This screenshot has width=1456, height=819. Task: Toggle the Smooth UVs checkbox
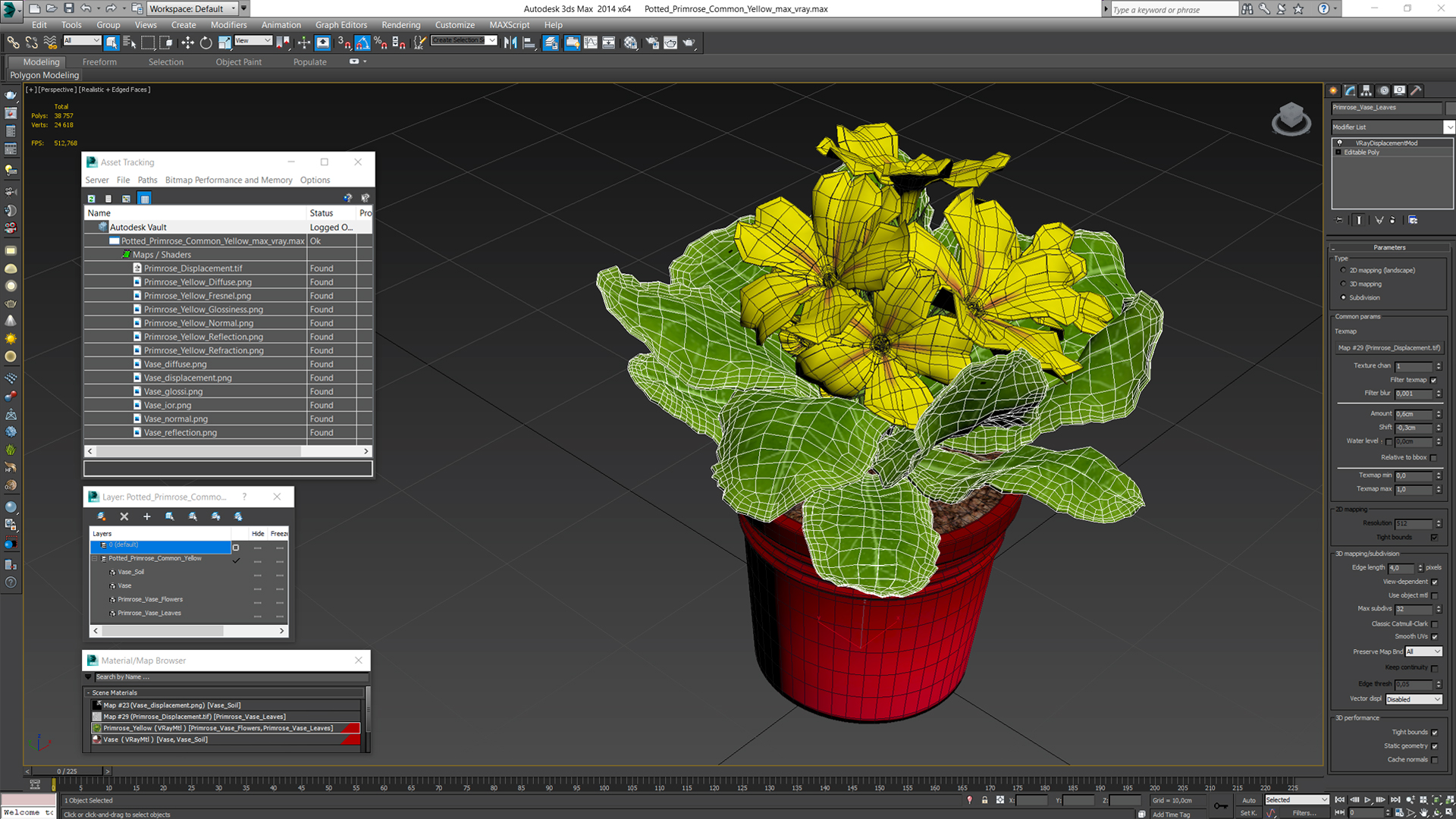point(1434,637)
